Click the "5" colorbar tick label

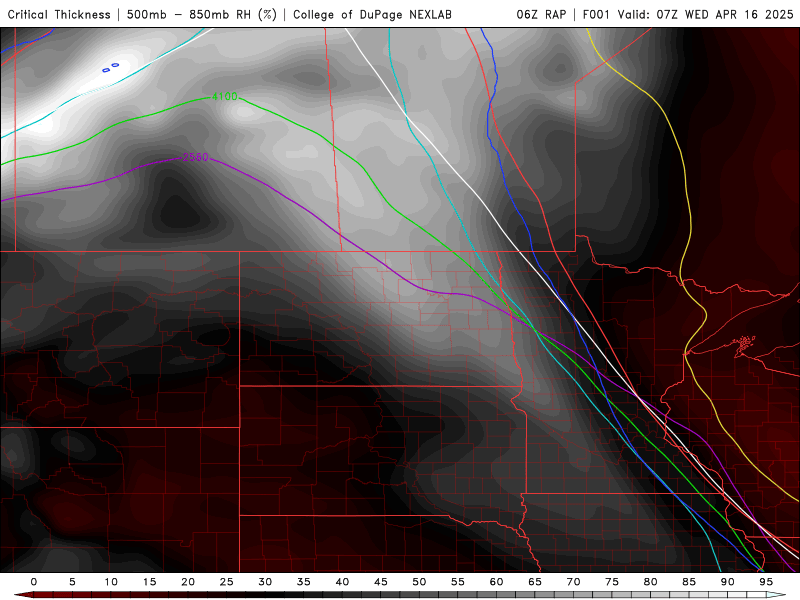[72, 582]
